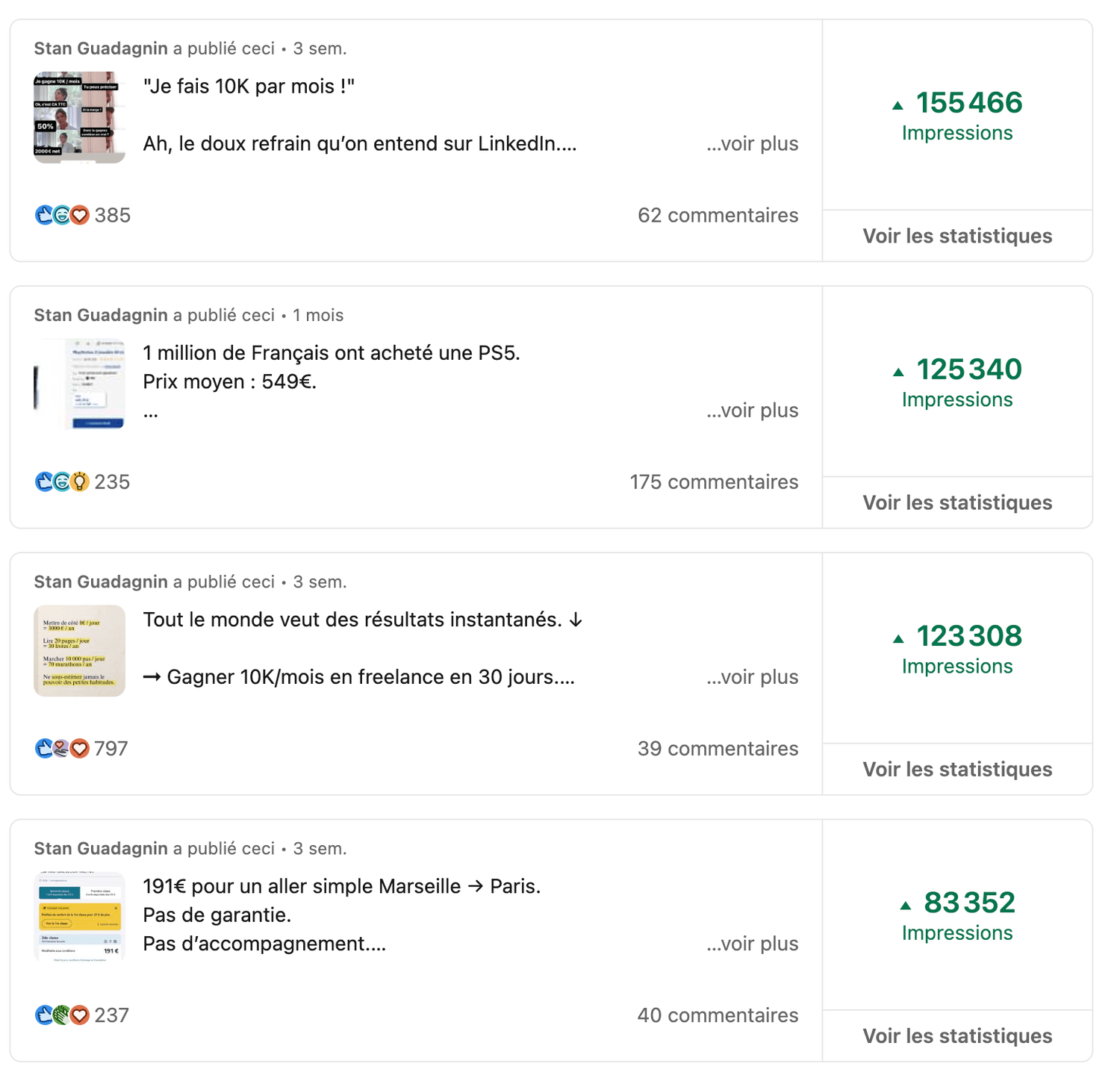Click green arrow beside 83 352 impressions
This screenshot has width=1120, height=1078.
tap(906, 906)
